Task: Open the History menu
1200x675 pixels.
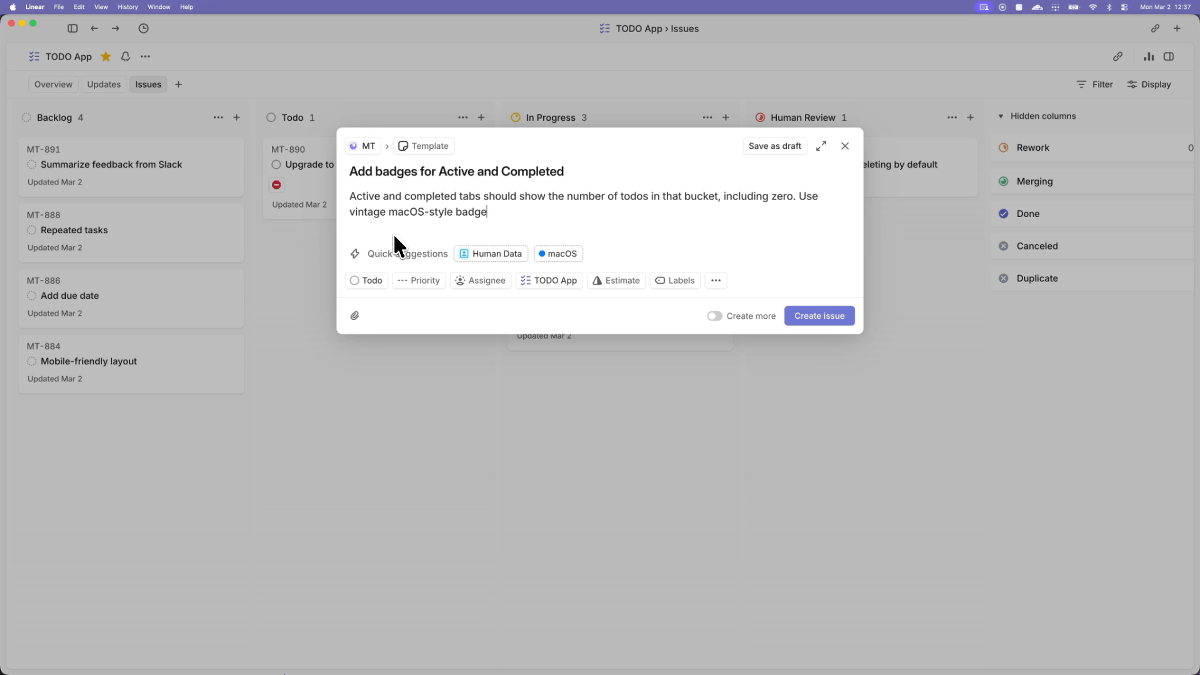Action: pos(128,7)
